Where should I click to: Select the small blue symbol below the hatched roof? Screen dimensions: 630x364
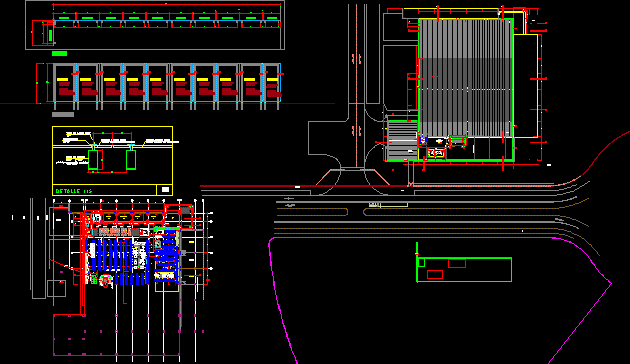point(423,141)
